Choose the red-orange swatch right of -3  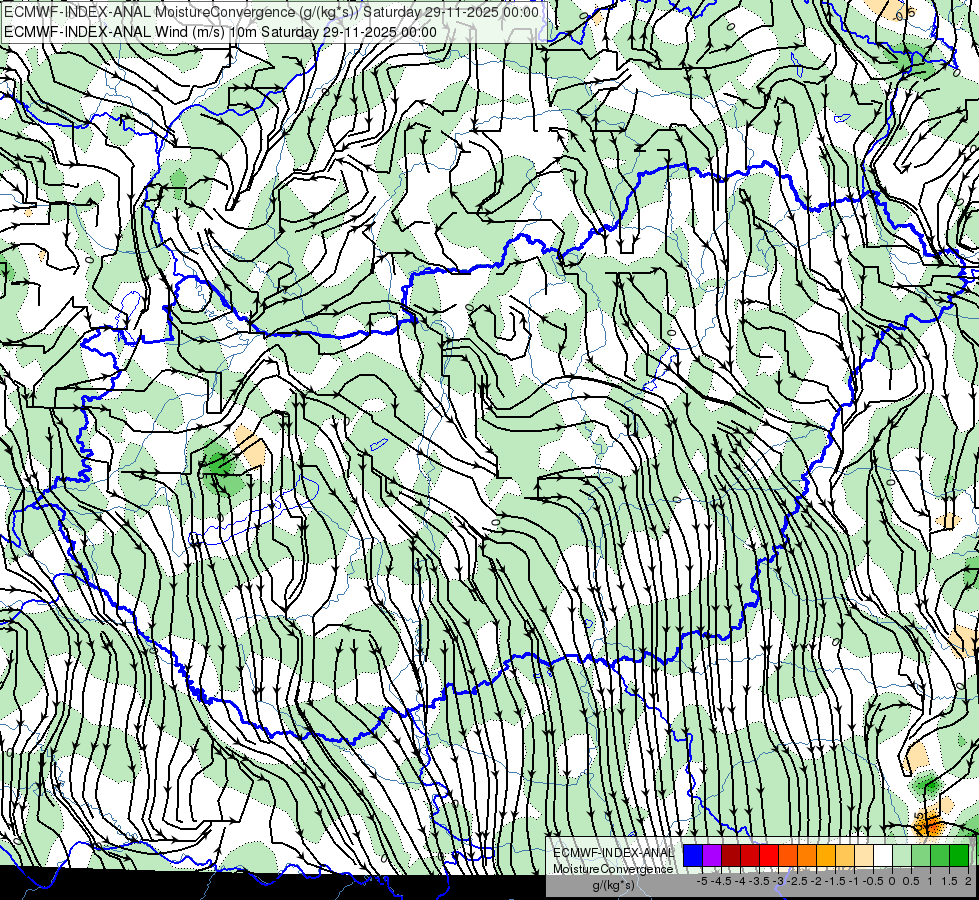tap(788, 855)
